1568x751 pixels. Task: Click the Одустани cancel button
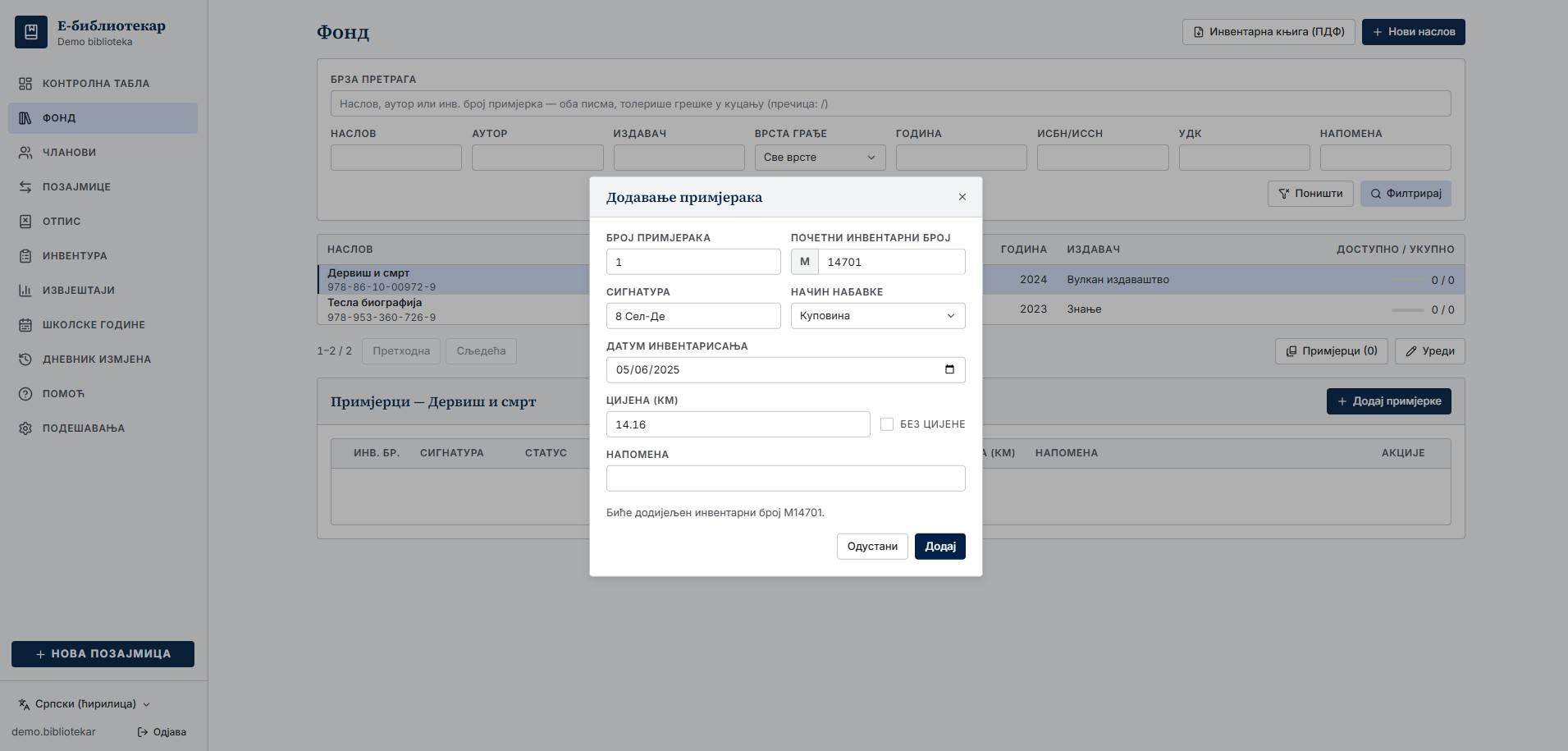point(872,547)
